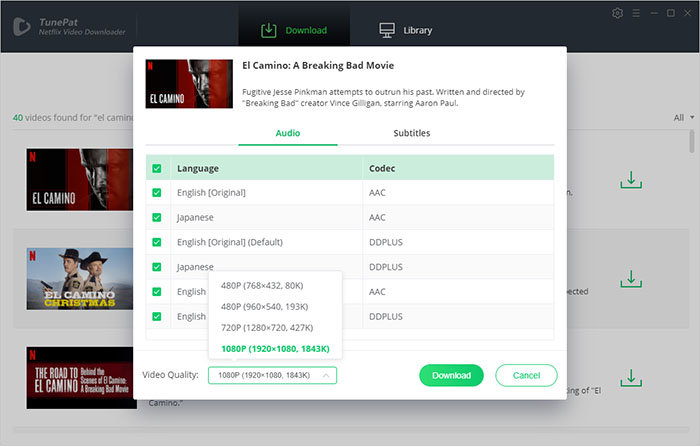The image size is (700, 446).
Task: Select 480P (768×432, 80K) quality
Action: 262,286
